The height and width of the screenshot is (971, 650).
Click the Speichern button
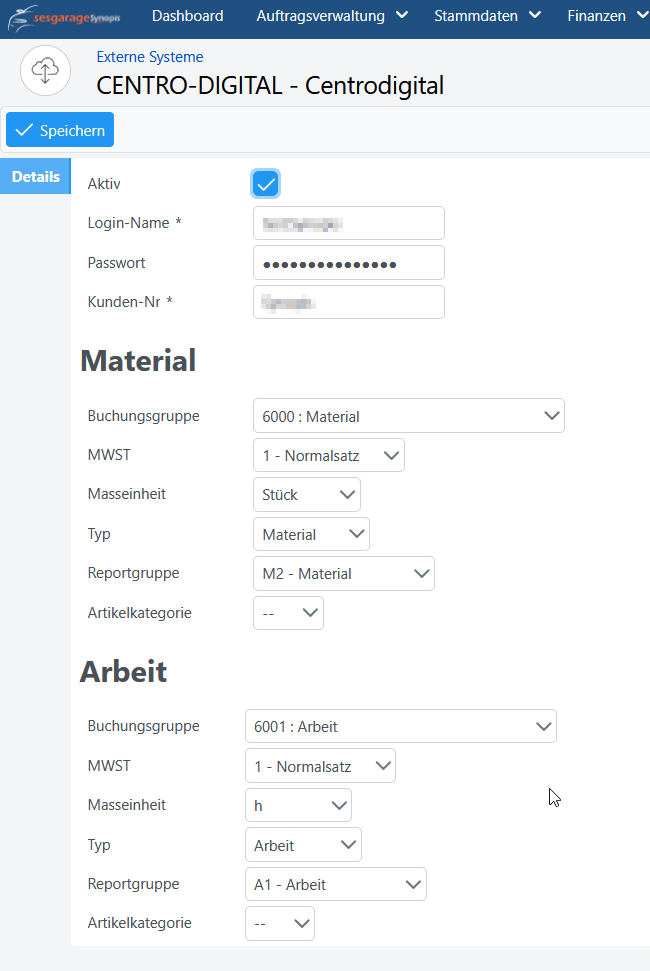click(x=60, y=130)
